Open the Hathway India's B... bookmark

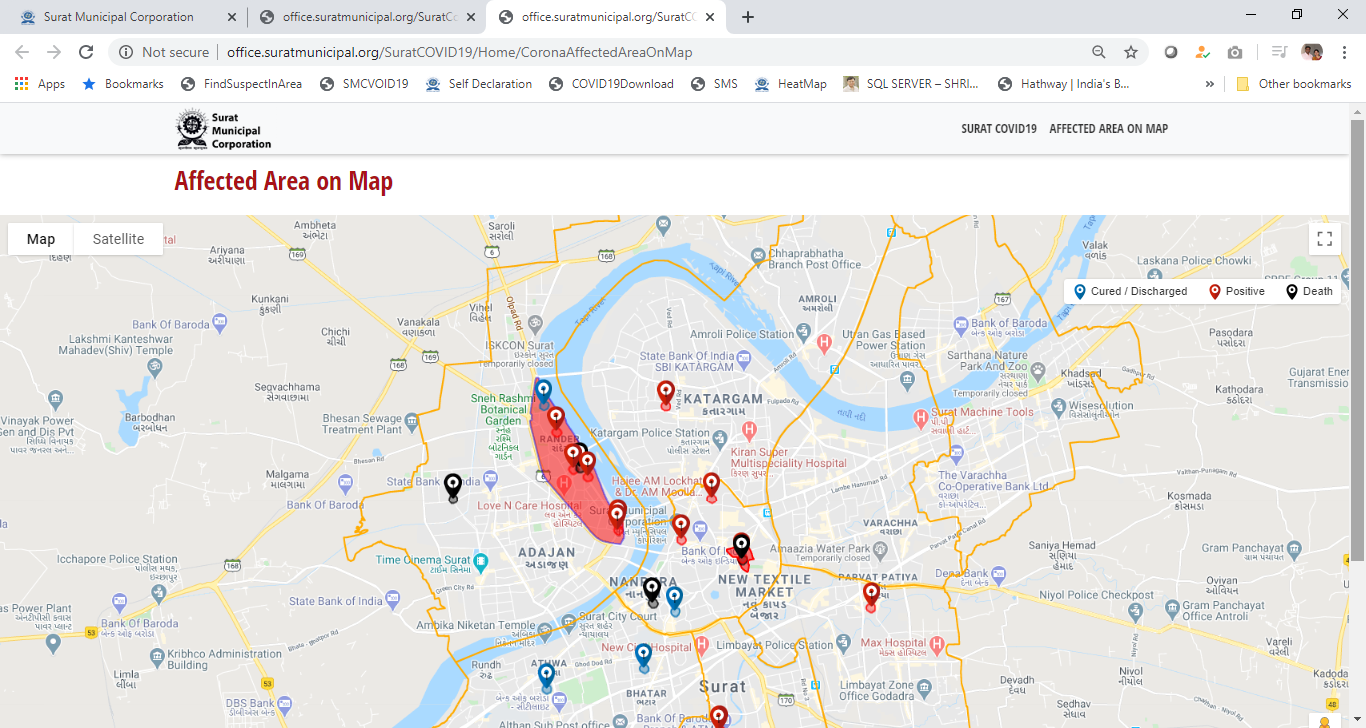pyautogui.click(x=1064, y=84)
